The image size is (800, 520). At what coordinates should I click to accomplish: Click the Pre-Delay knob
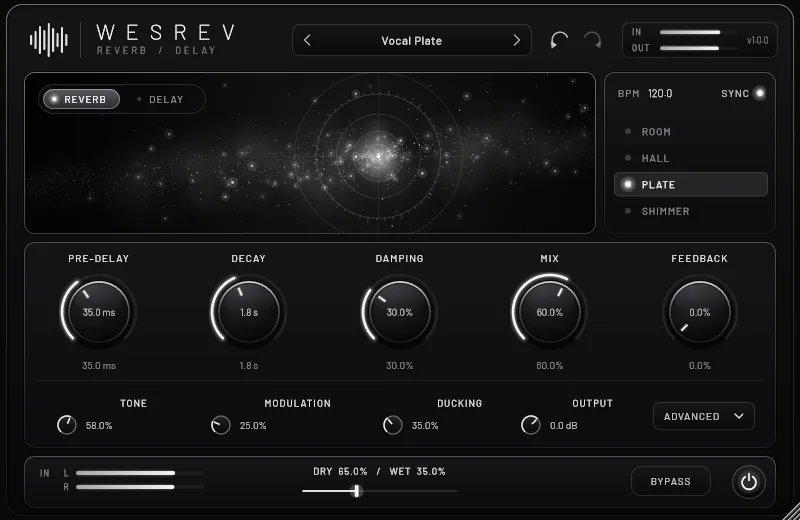pyautogui.click(x=98, y=312)
